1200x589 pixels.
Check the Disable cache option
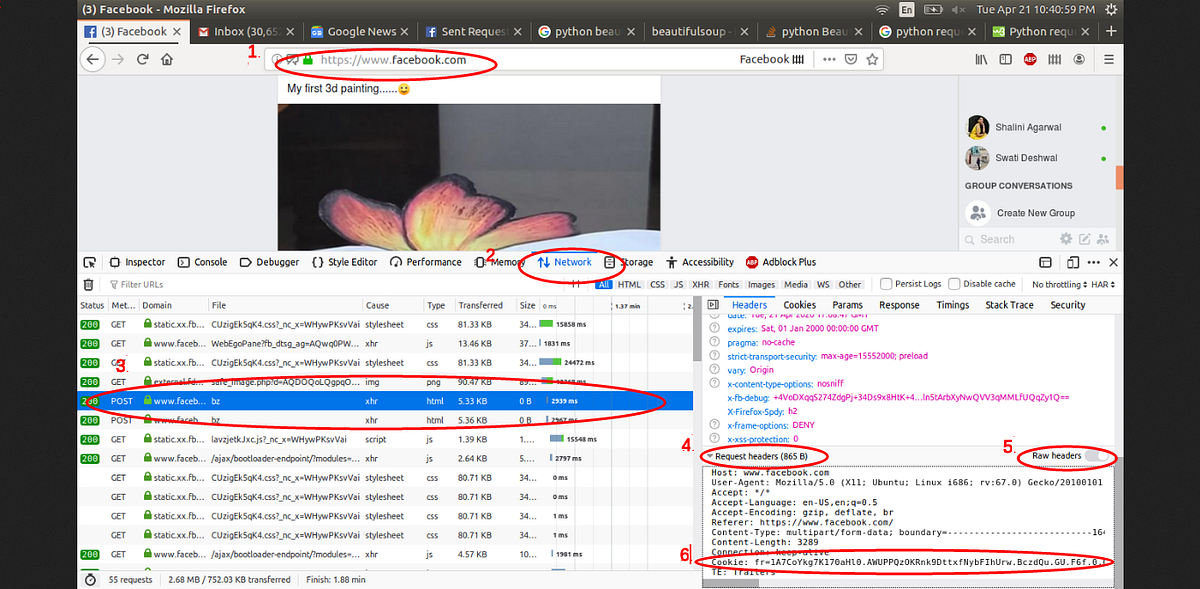982,284
